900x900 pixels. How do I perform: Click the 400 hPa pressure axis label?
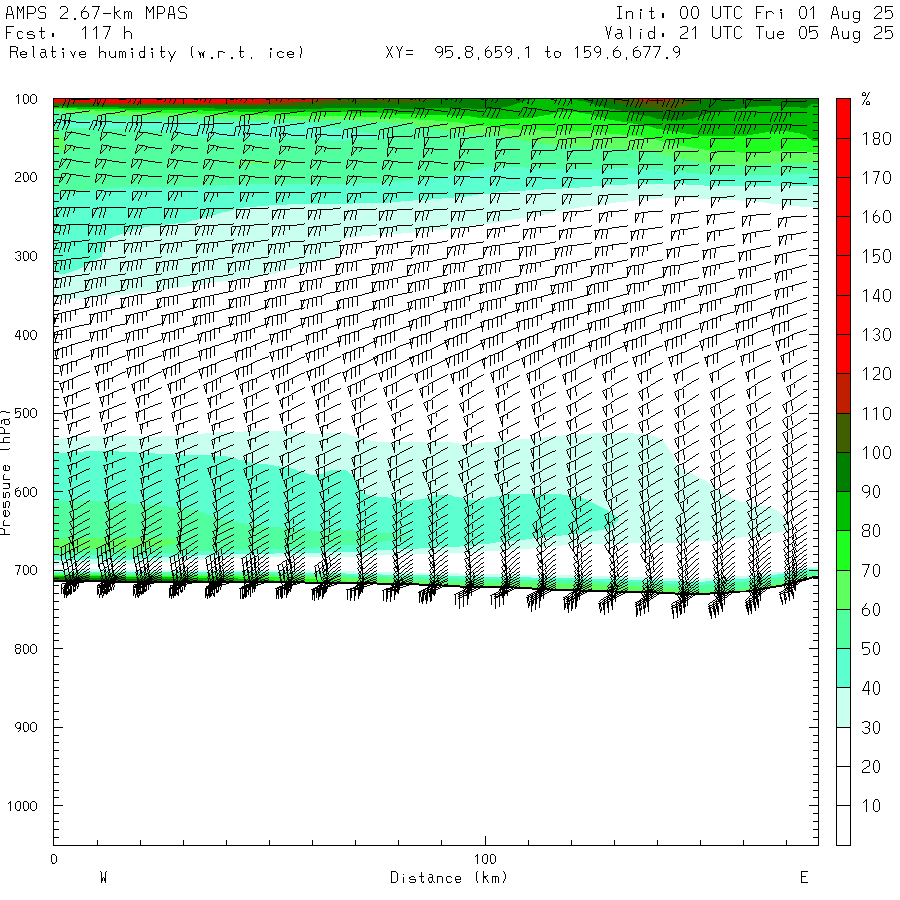tap(26, 335)
